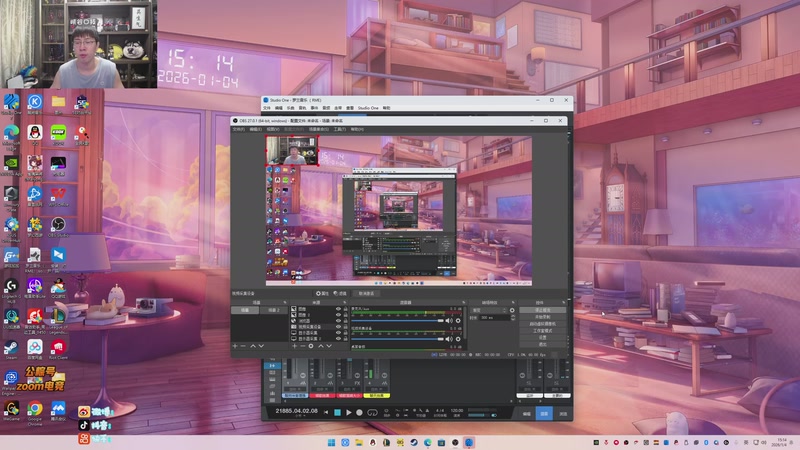Hide the 显示器采集 2 source with its eye icon
The height and width of the screenshot is (450, 800).
[x=338, y=338]
